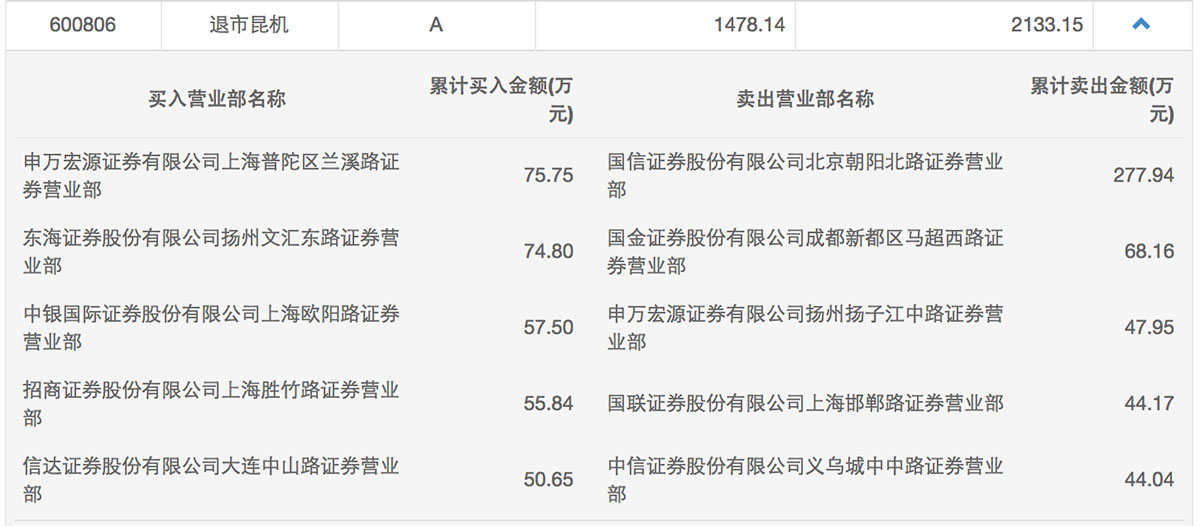Select total sell amount 2133.15

click(1047, 25)
